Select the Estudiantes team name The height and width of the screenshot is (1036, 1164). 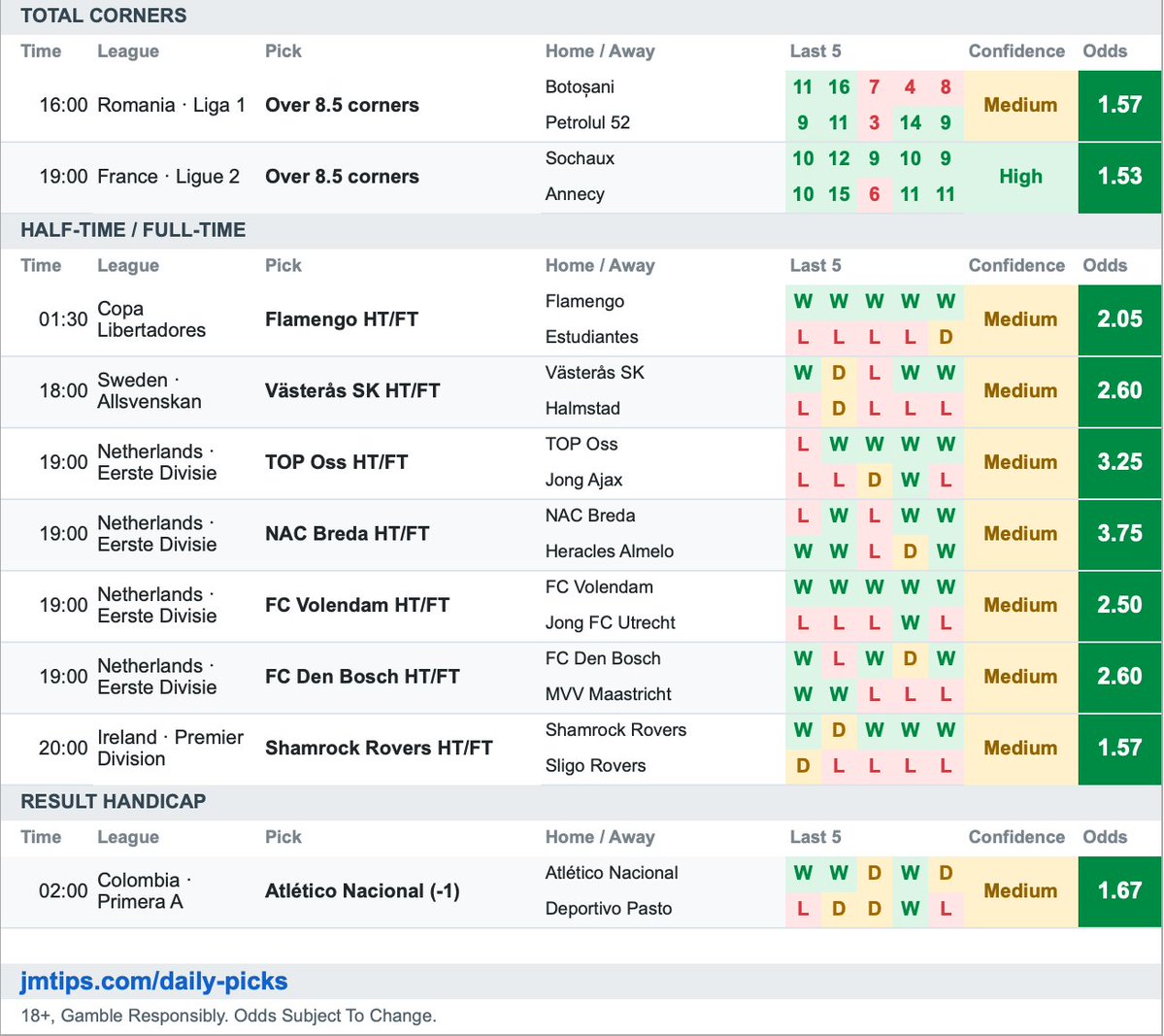click(x=591, y=336)
